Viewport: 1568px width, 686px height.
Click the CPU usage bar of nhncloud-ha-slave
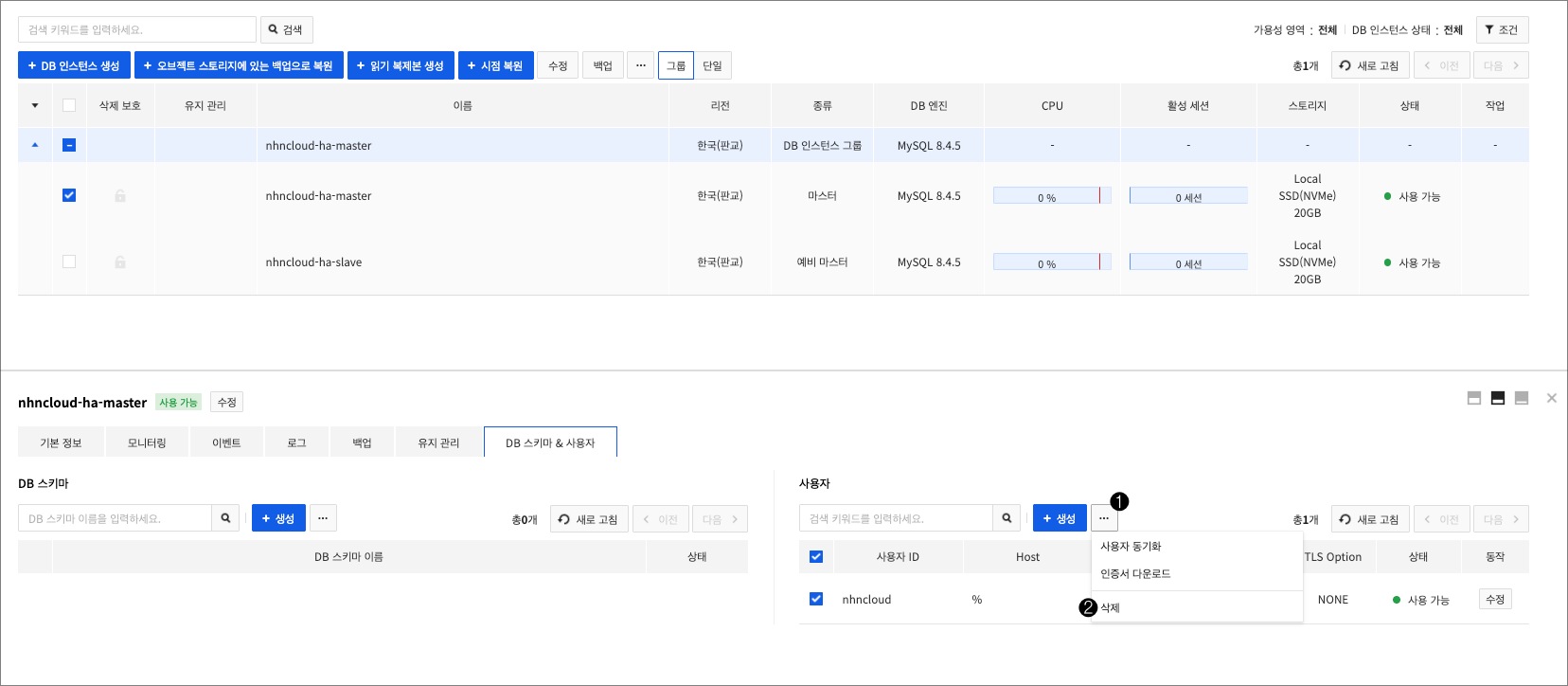1052,262
